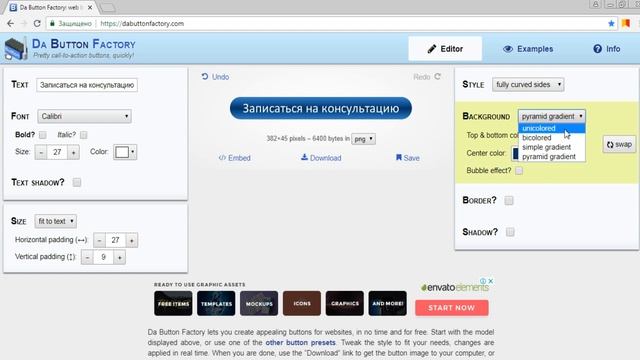Screen dimensions: 640x360
Task: Toggle the Text shadow checkbox
Action: point(77,182)
